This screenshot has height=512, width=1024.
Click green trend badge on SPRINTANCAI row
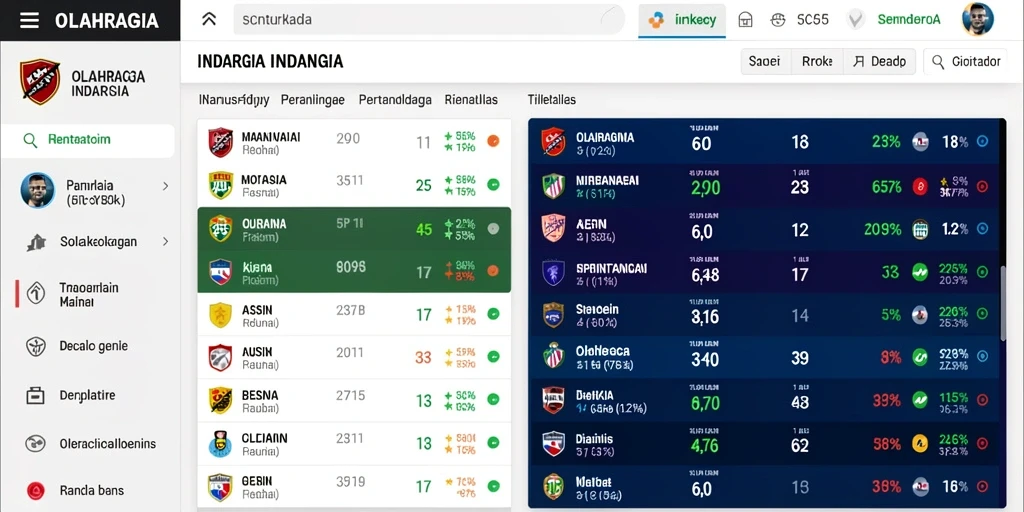(920, 272)
